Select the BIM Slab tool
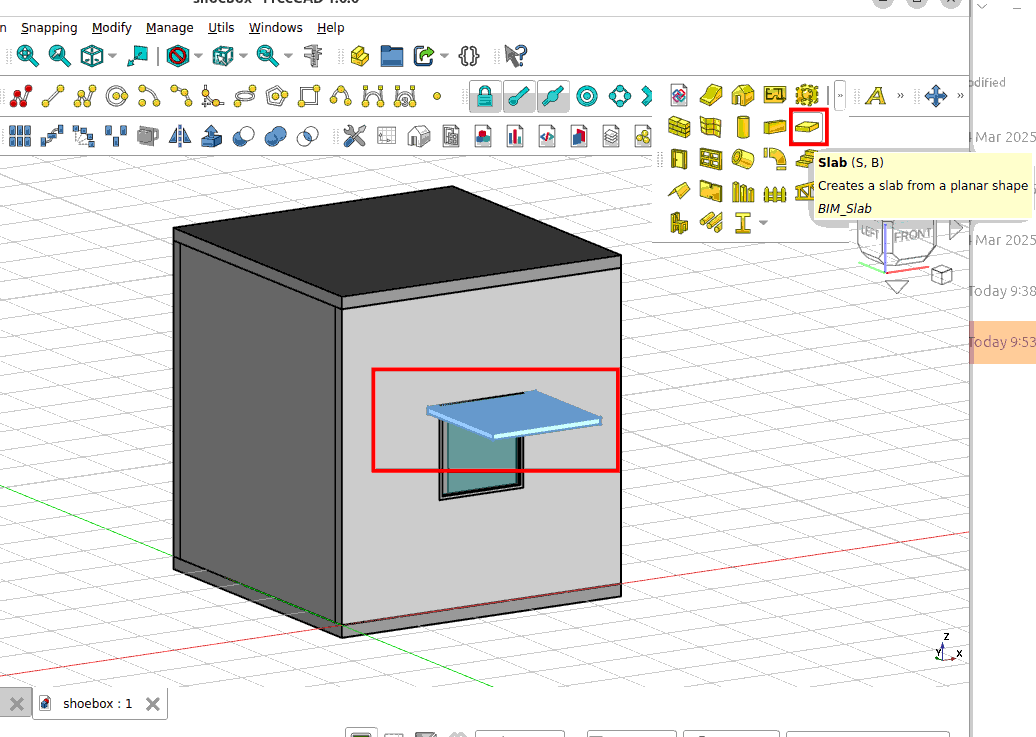Screen dimensions: 1036x737 point(808,127)
